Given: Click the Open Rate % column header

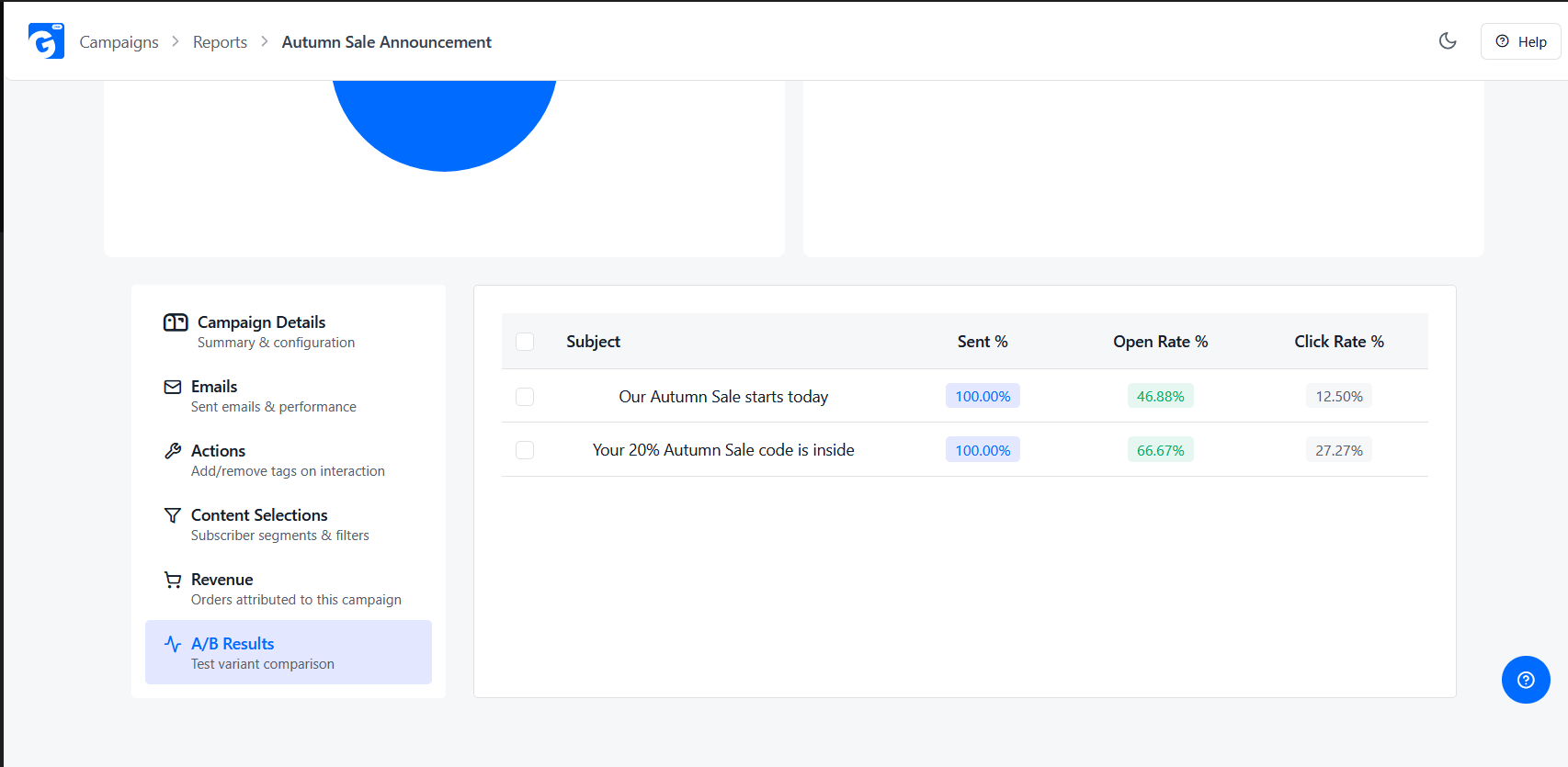Looking at the screenshot, I should click(x=1161, y=342).
